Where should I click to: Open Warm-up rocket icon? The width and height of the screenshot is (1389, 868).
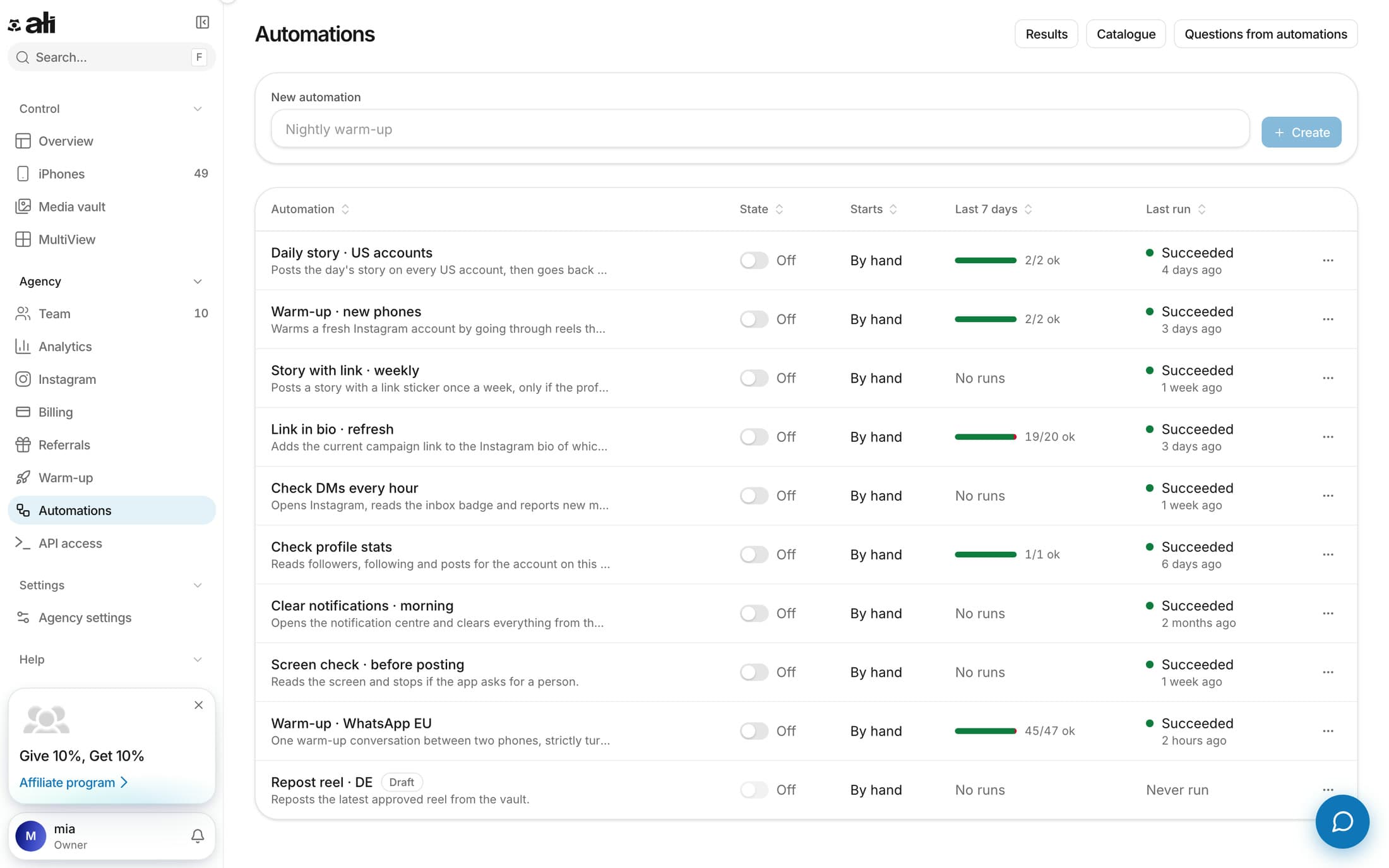pyautogui.click(x=23, y=478)
